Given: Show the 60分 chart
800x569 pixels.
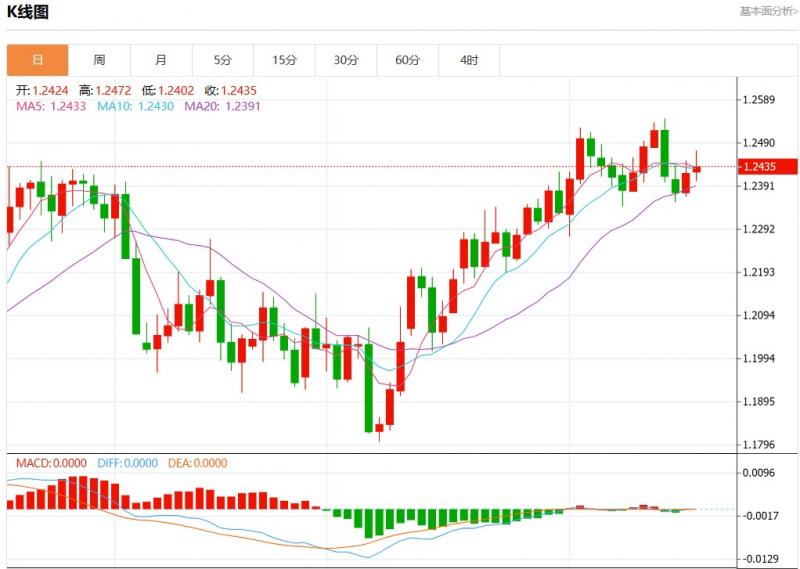Looking at the screenshot, I should 407,60.
